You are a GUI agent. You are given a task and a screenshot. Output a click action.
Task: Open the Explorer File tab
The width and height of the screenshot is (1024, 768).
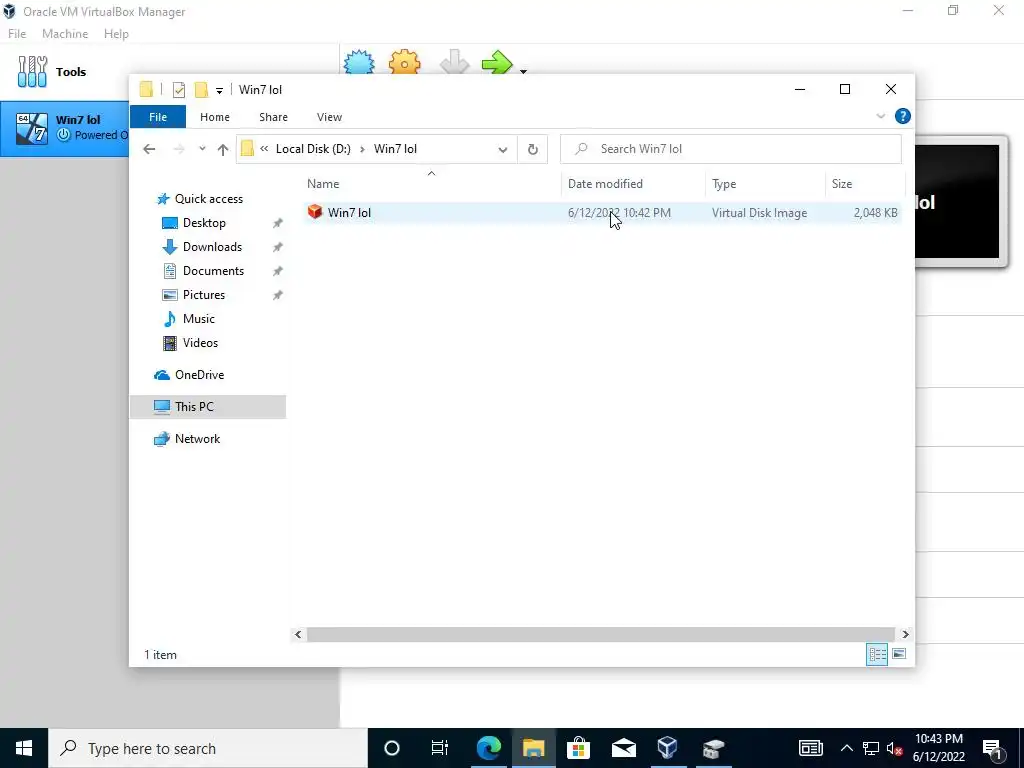point(158,117)
